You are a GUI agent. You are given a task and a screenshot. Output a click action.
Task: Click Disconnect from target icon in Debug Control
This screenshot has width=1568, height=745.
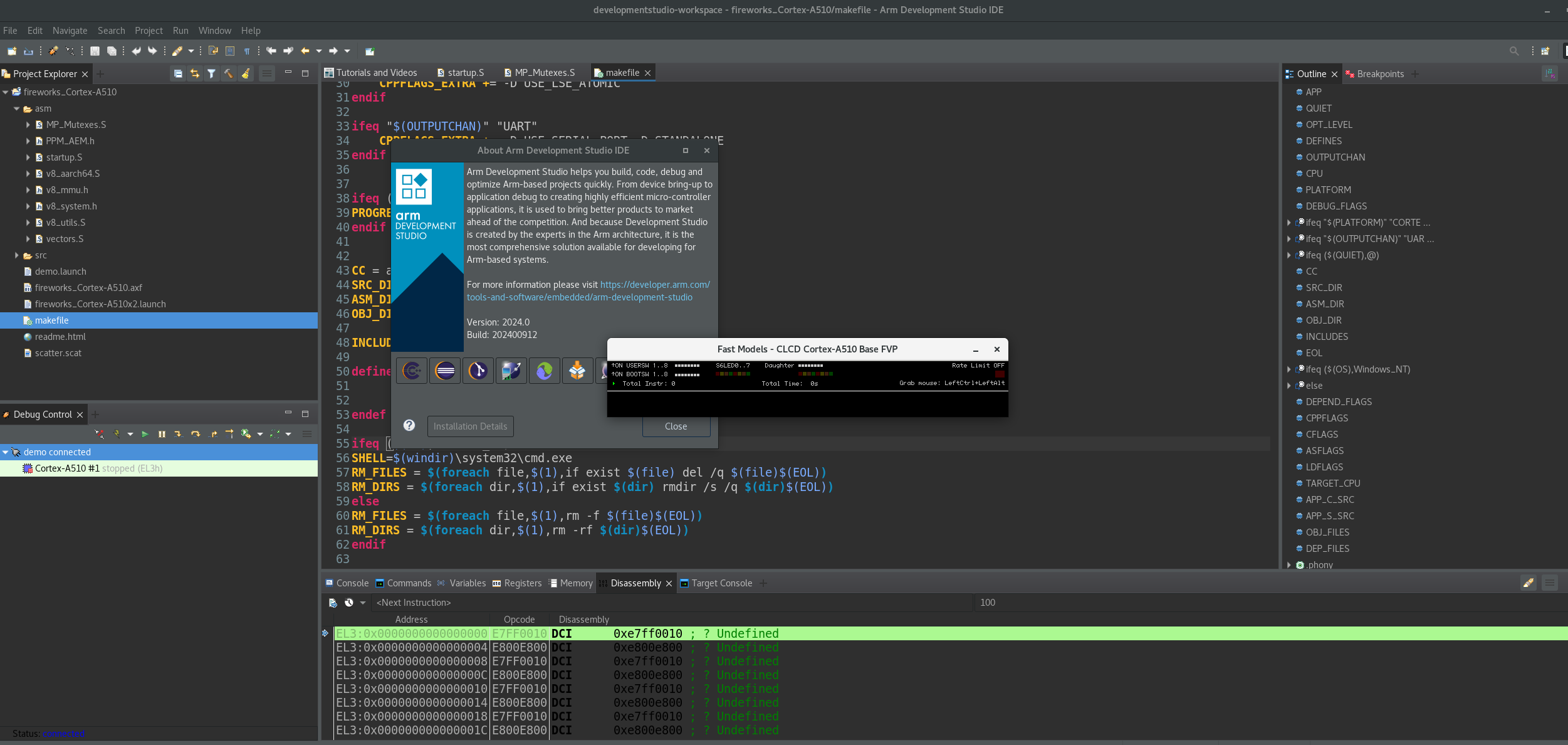pos(99,434)
